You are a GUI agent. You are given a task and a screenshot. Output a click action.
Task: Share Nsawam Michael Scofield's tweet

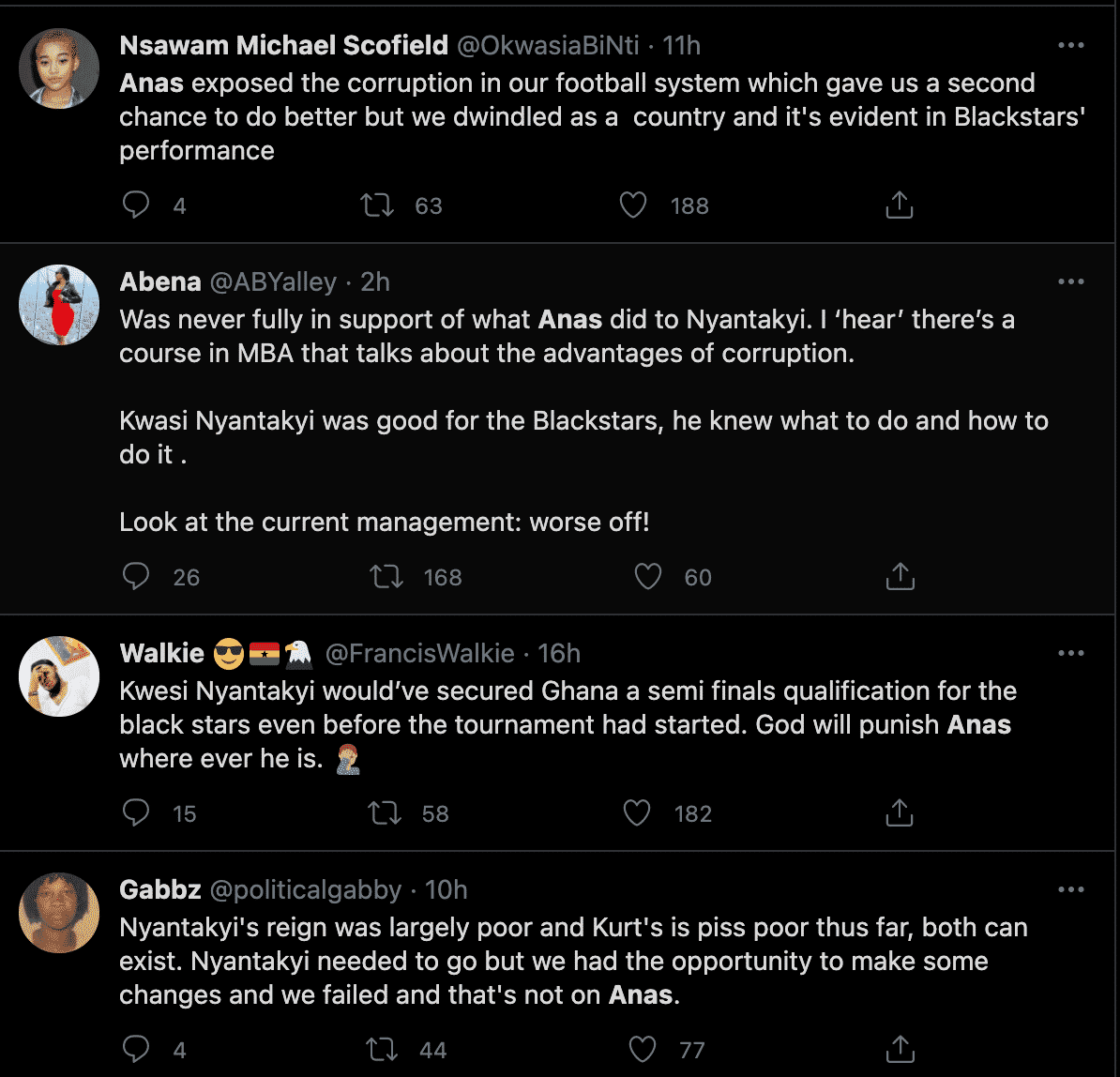(899, 205)
